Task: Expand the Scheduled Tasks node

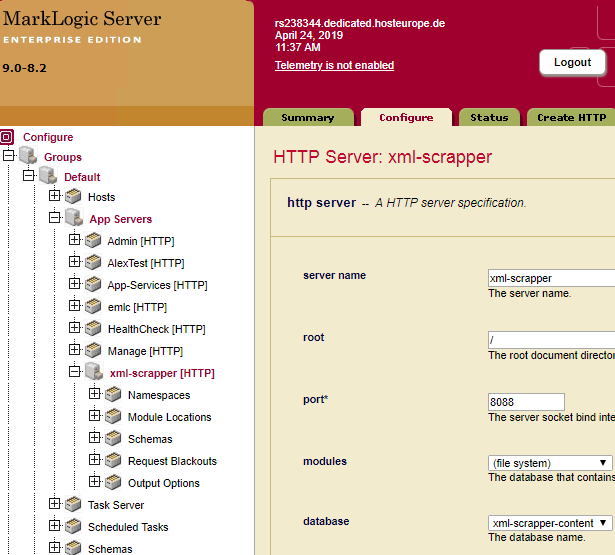Action: (x=55, y=525)
